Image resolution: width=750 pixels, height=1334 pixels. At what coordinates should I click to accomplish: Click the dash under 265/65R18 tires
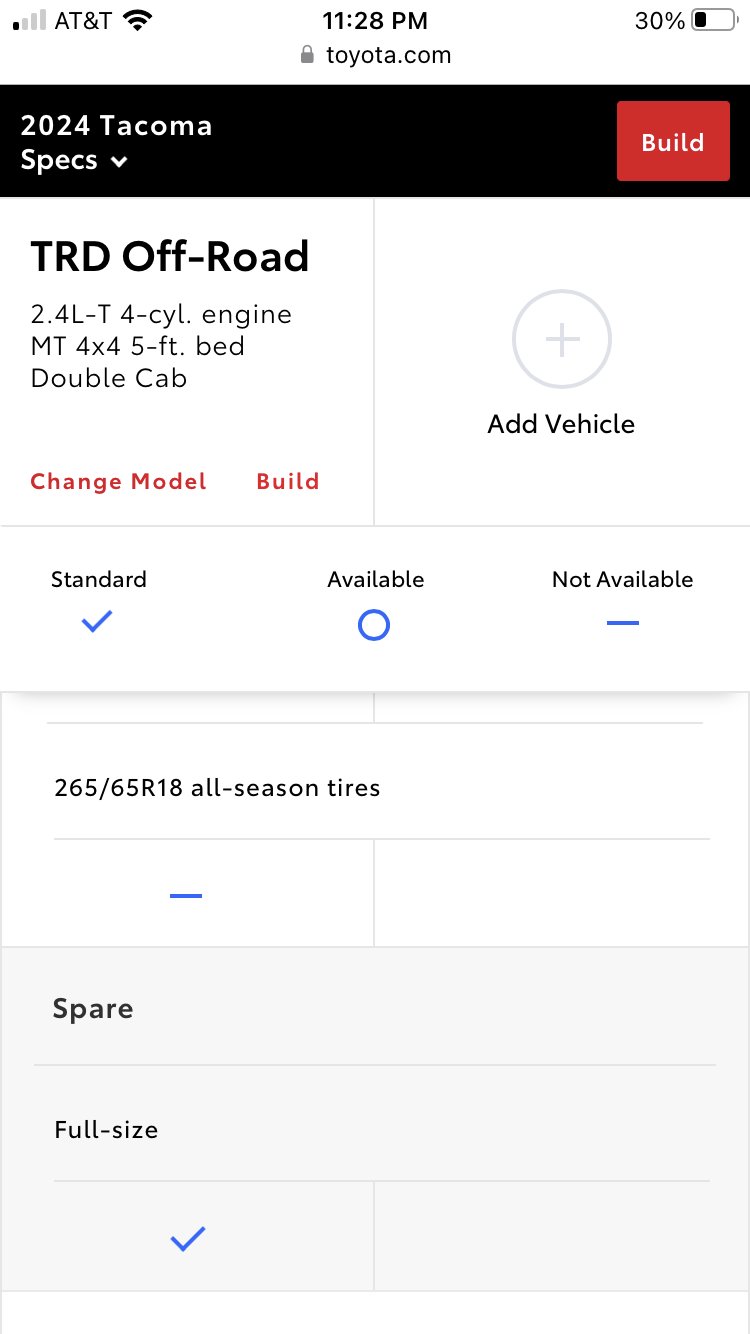pos(186,895)
